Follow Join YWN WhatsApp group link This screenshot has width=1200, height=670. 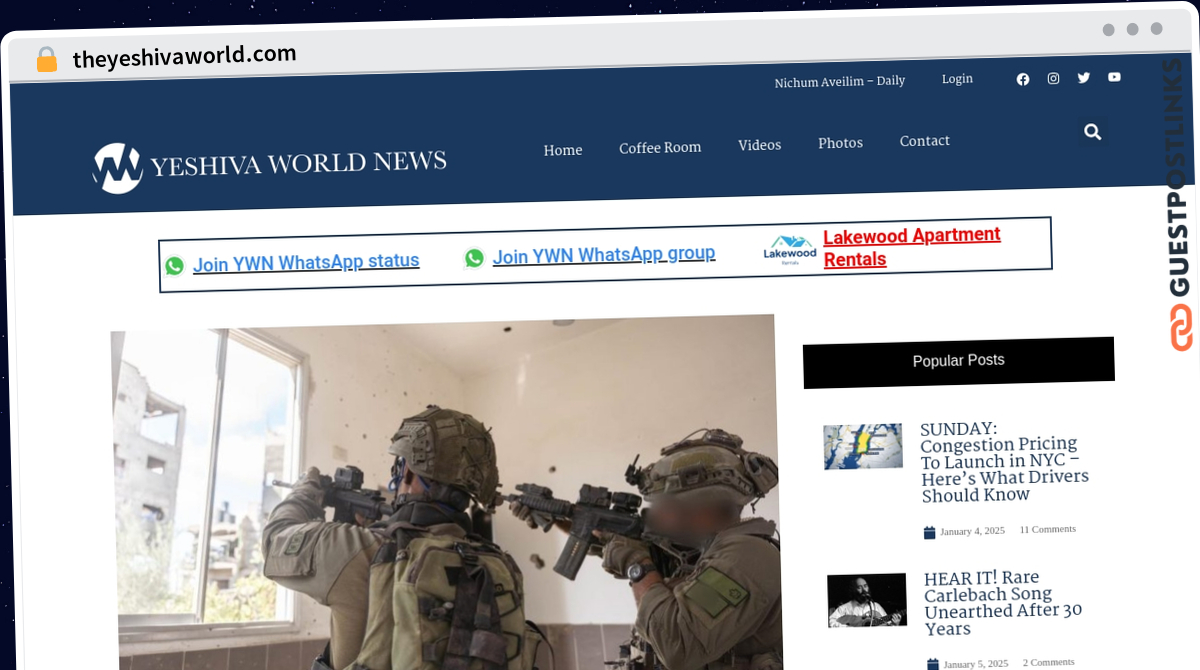point(604,255)
